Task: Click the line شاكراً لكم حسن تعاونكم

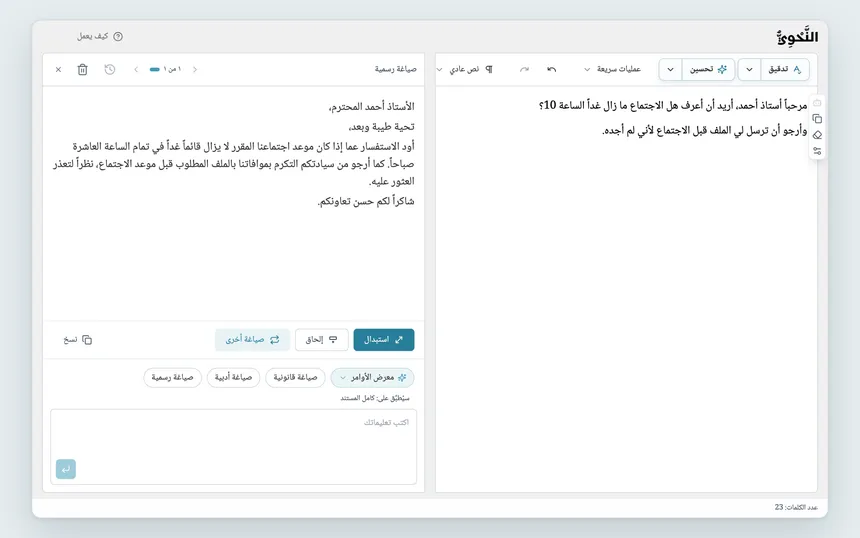Action: click(366, 201)
